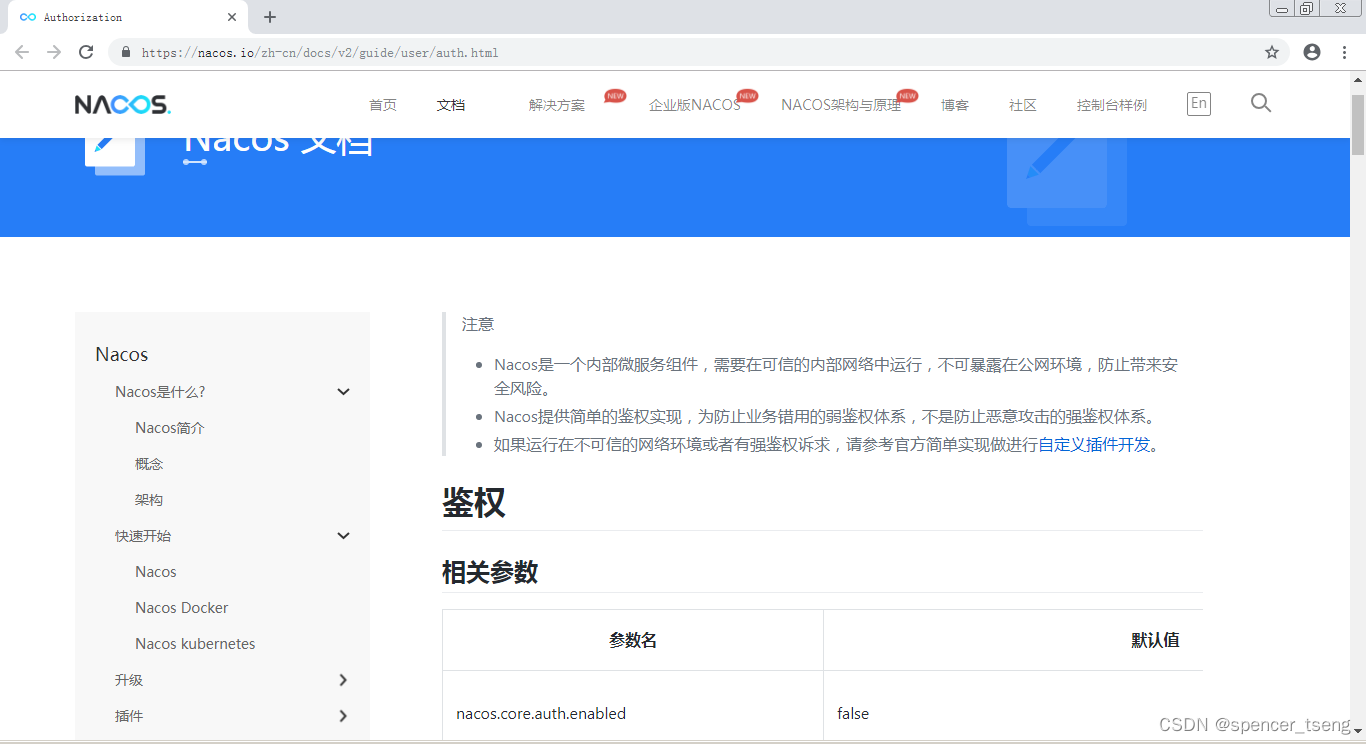Click the 注意 note label
Screen dimensions: 1366x744
478,324
